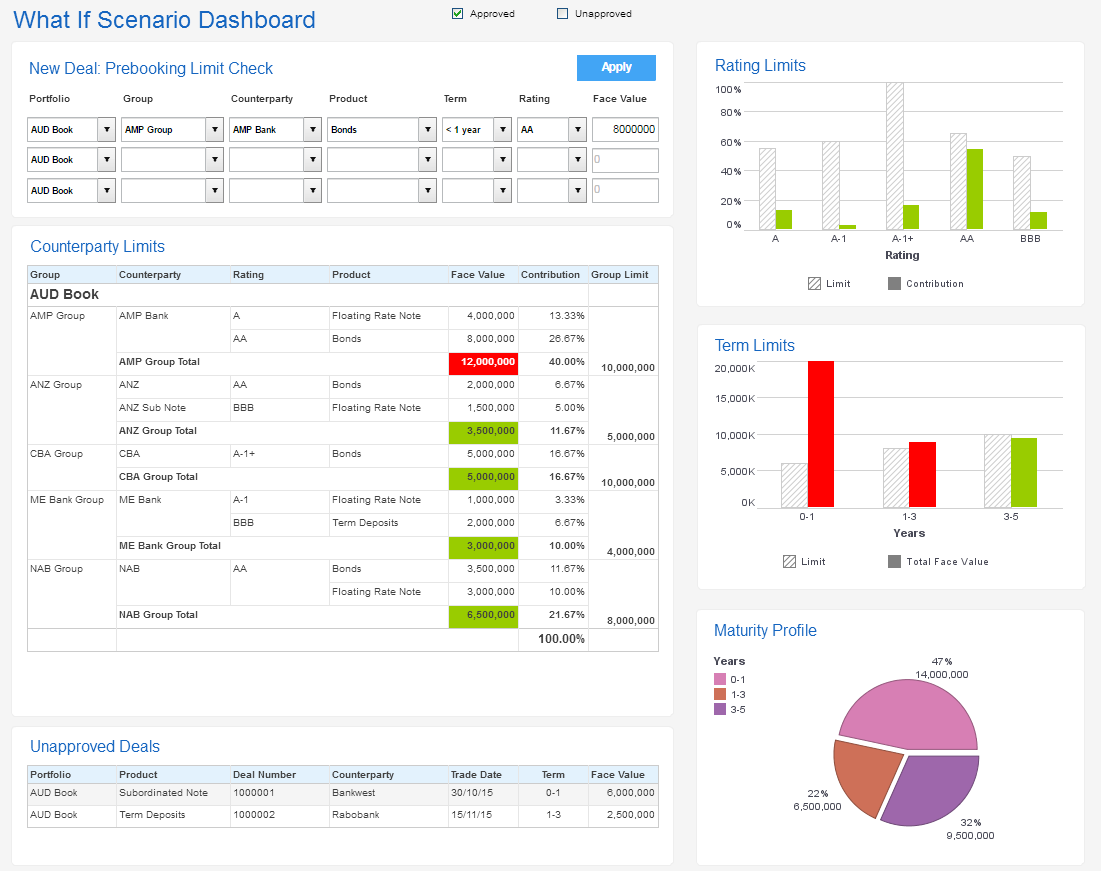The height and width of the screenshot is (871, 1101).
Task: Expand the '< 1 year' term dropdown
Action: [501, 130]
